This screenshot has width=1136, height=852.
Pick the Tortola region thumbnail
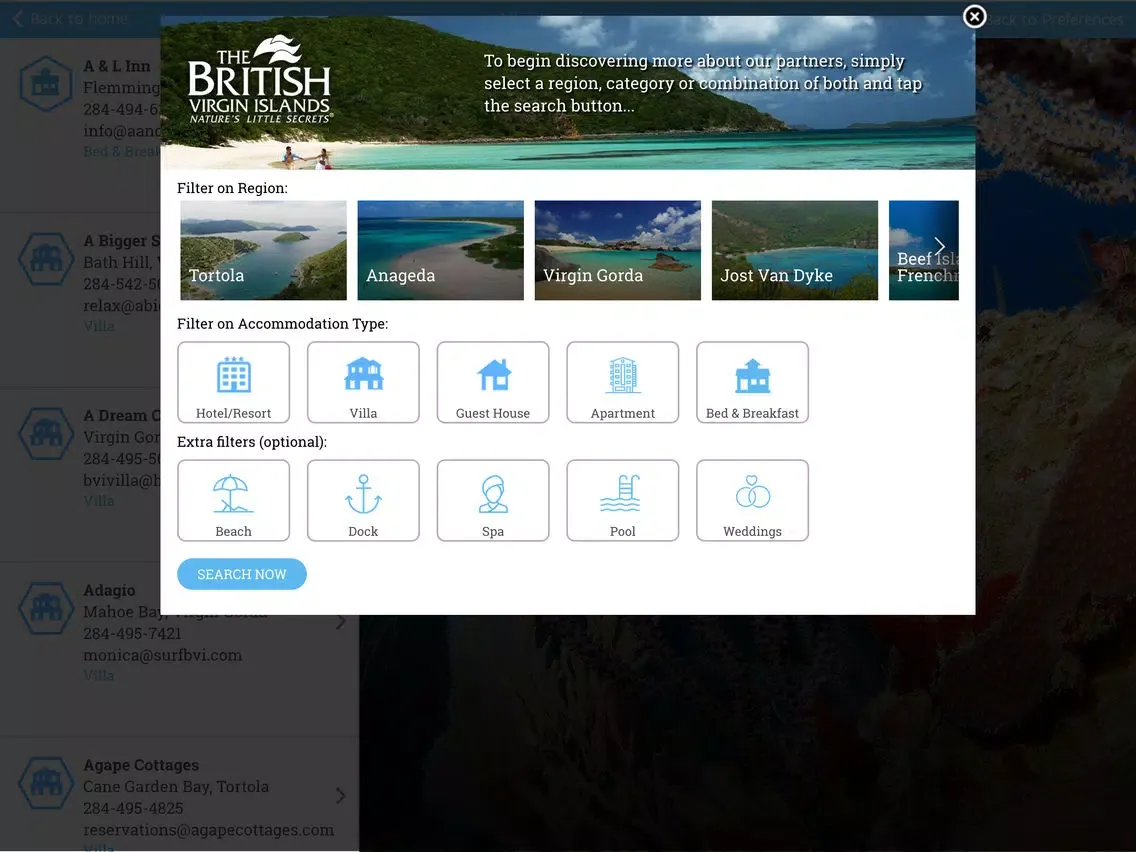click(263, 250)
